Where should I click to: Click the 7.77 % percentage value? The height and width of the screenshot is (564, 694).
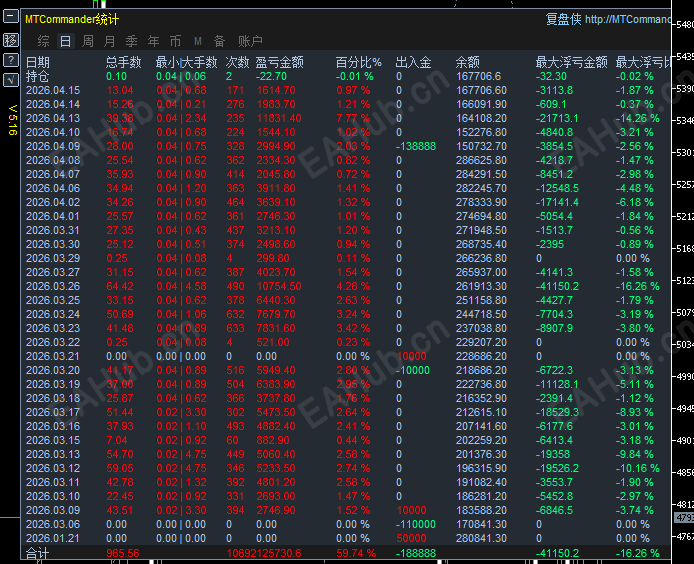pyautogui.click(x=353, y=118)
